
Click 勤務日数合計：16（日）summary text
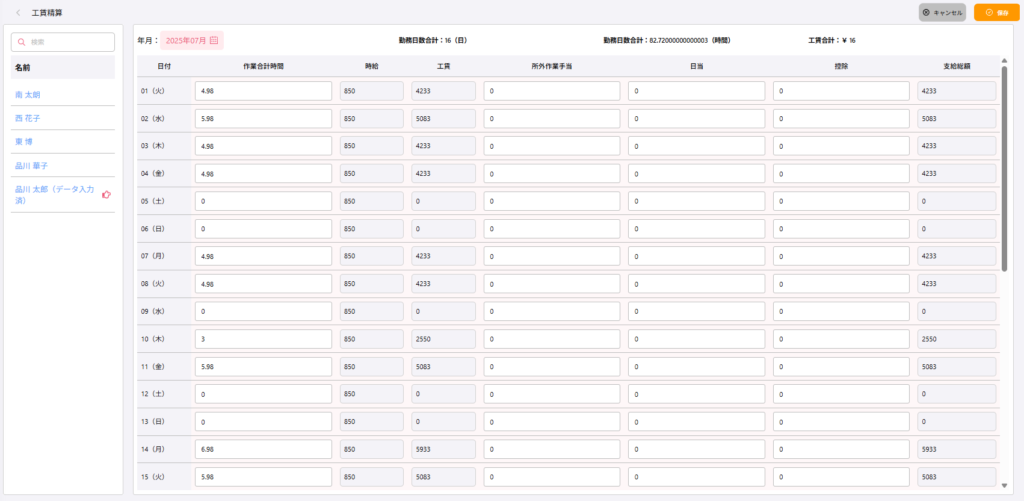[x=432, y=40]
